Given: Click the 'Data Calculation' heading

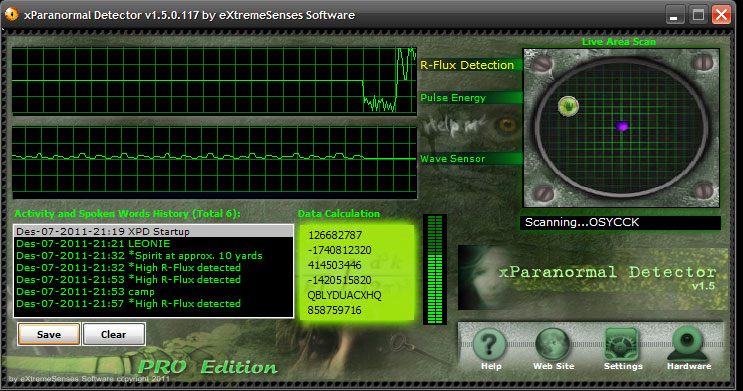Looking at the screenshot, I should pyautogui.click(x=339, y=214).
